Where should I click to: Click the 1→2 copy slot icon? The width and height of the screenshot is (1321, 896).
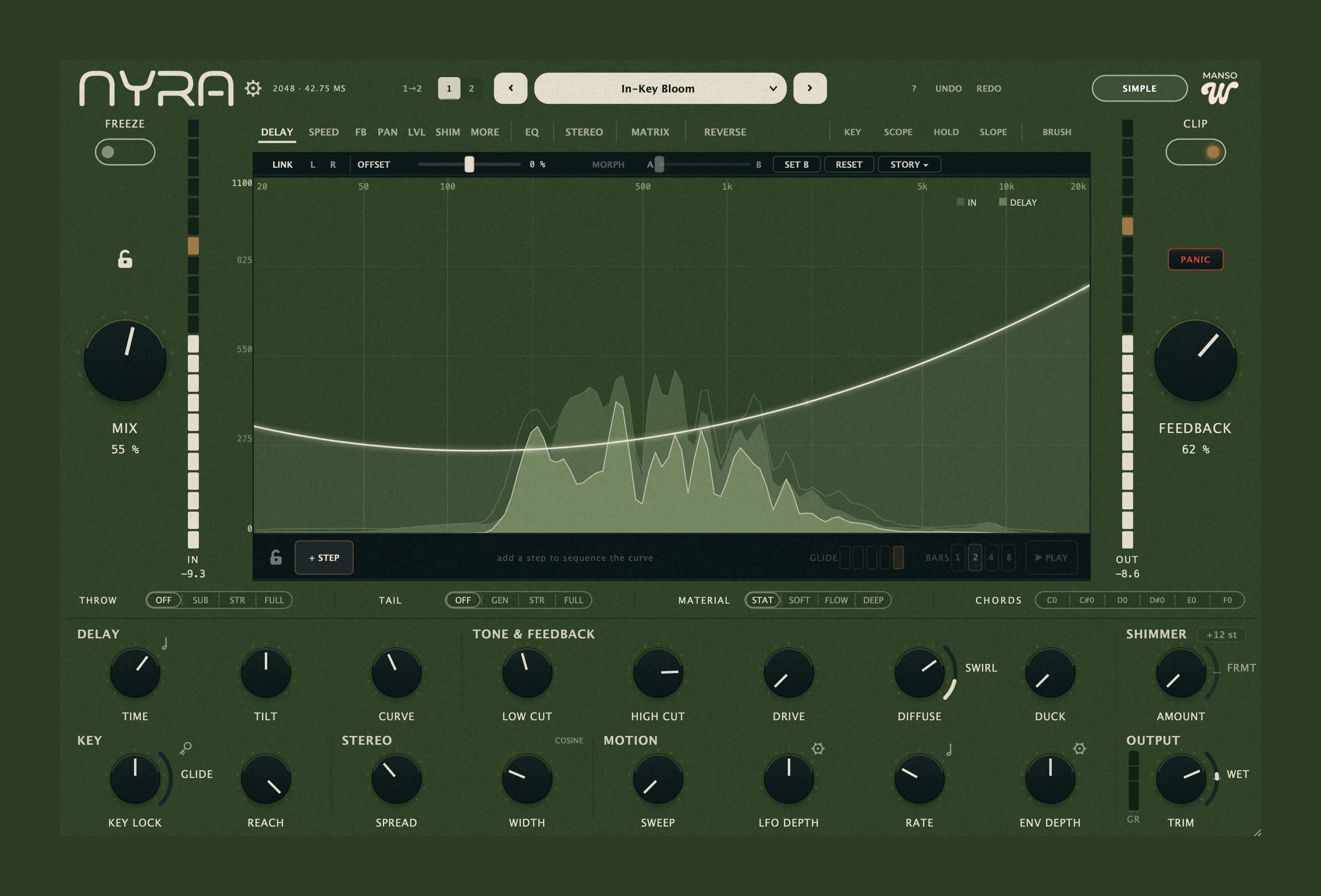click(412, 89)
